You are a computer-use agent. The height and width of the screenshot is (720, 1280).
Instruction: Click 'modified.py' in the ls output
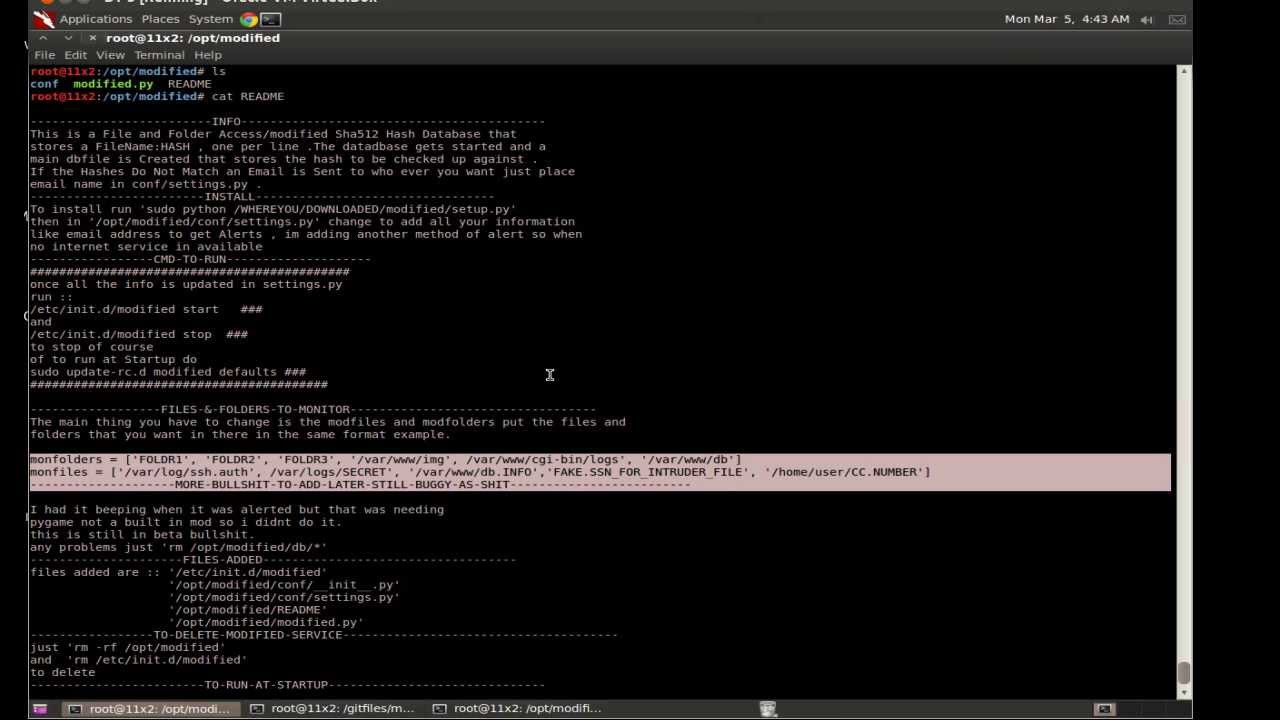[113, 84]
